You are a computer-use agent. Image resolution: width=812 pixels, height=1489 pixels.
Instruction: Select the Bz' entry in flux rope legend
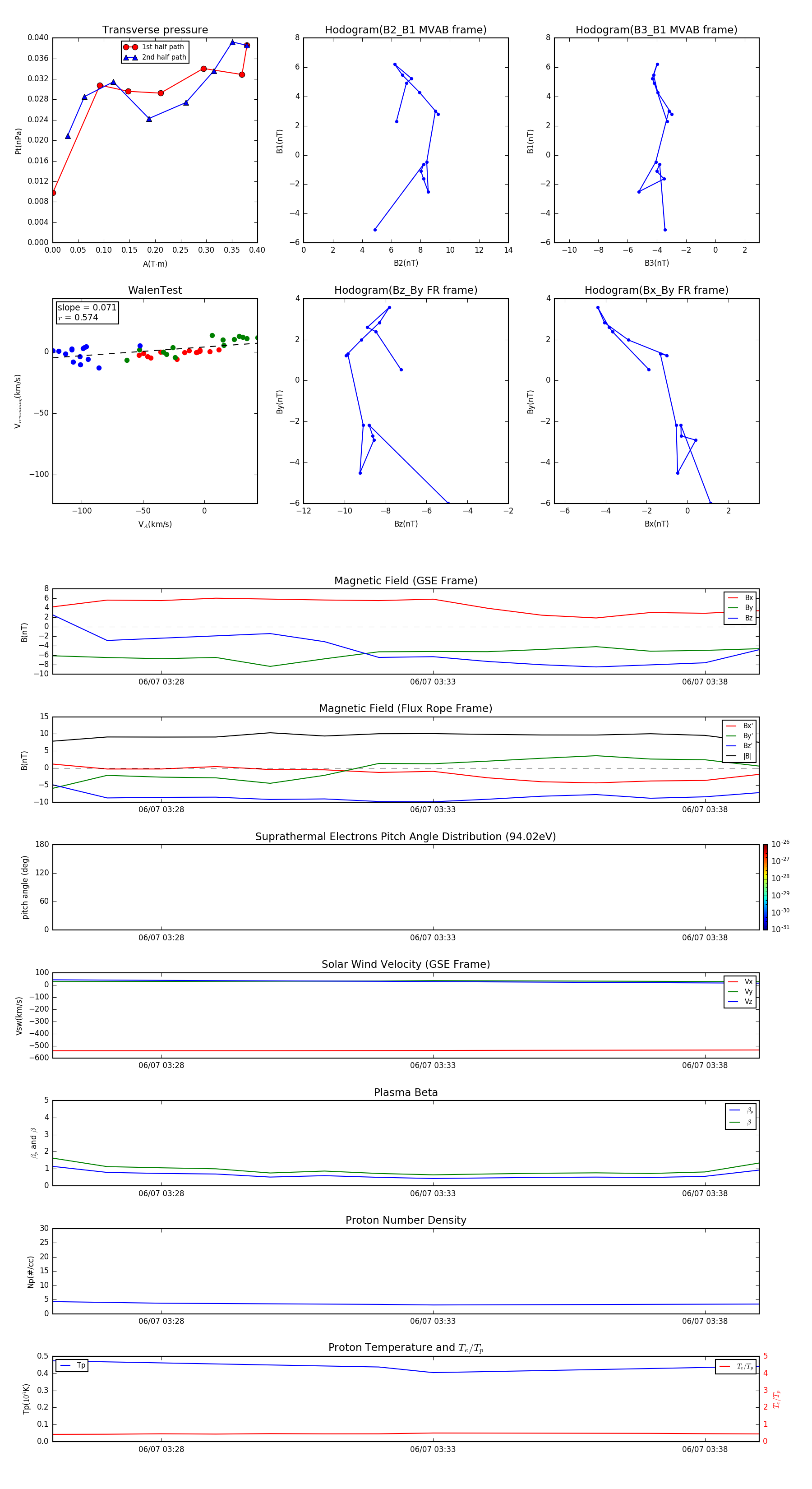pyautogui.click(x=740, y=746)
